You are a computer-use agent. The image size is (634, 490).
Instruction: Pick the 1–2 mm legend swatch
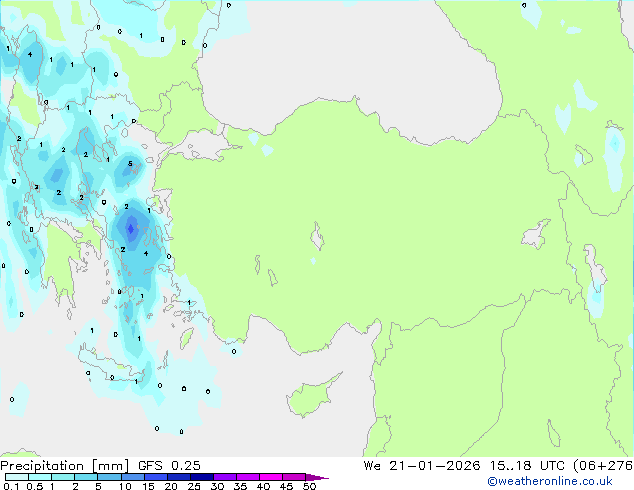click(63, 477)
